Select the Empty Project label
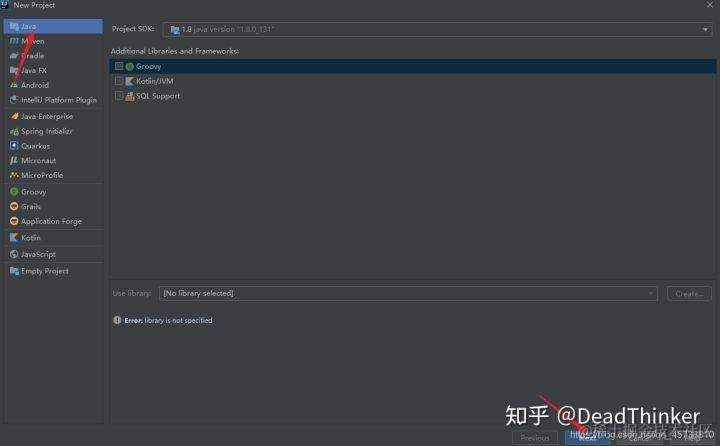The width and height of the screenshot is (720, 446). 45,271
